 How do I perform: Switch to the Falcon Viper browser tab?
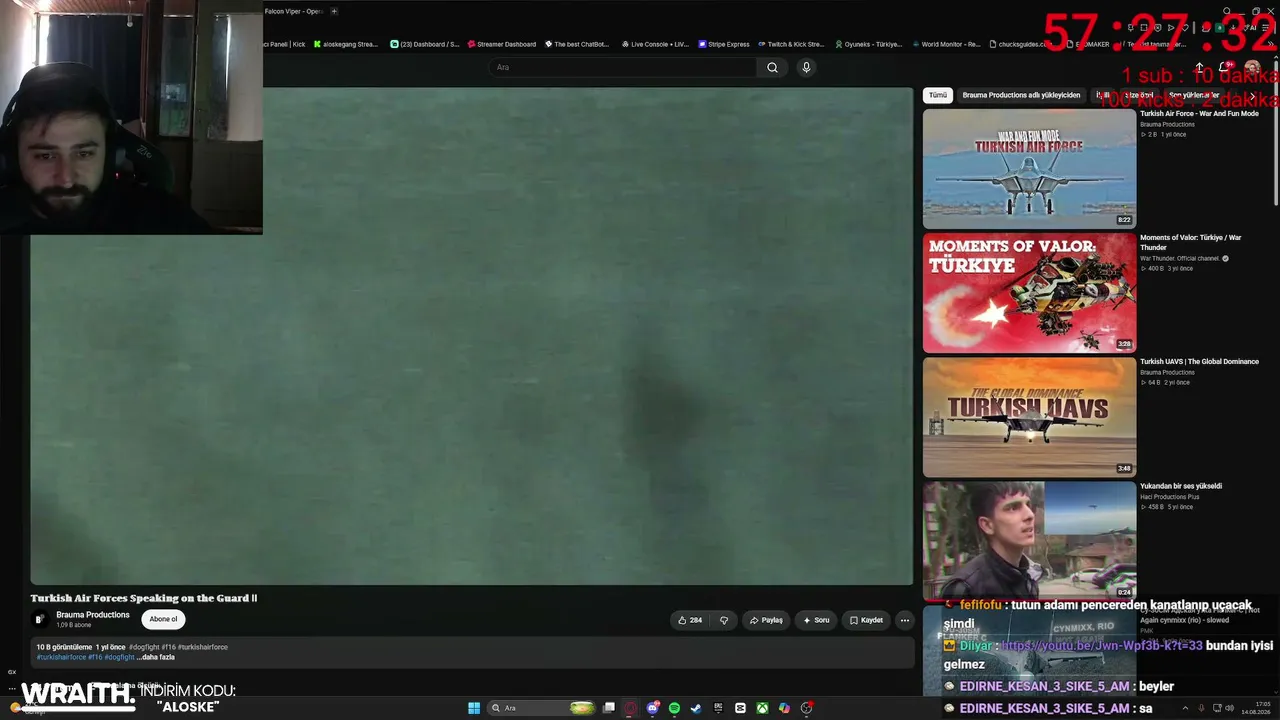294,11
